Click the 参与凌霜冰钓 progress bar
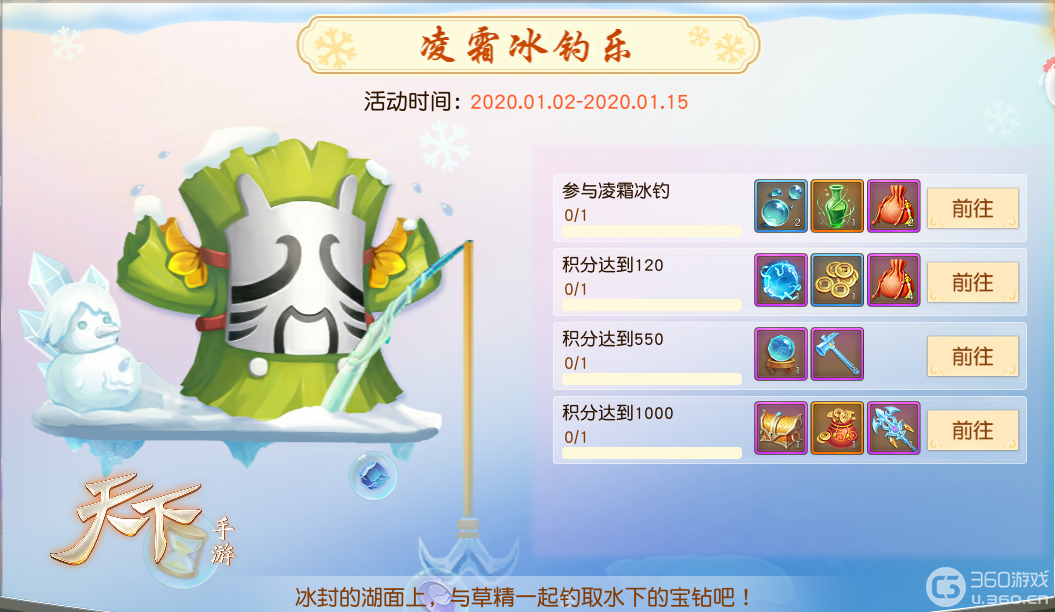The image size is (1055, 612). tap(652, 231)
